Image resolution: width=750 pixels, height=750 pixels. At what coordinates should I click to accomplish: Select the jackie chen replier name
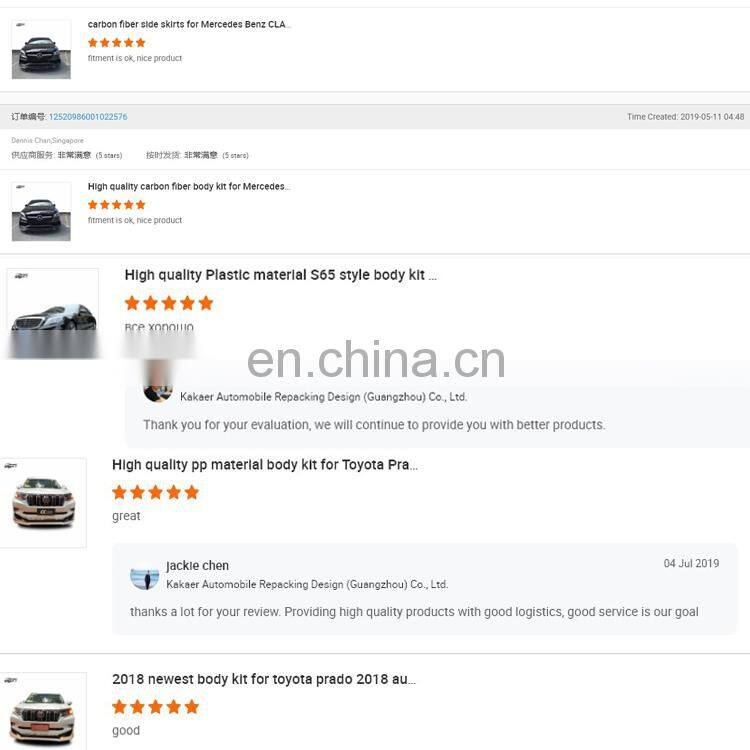coord(198,566)
